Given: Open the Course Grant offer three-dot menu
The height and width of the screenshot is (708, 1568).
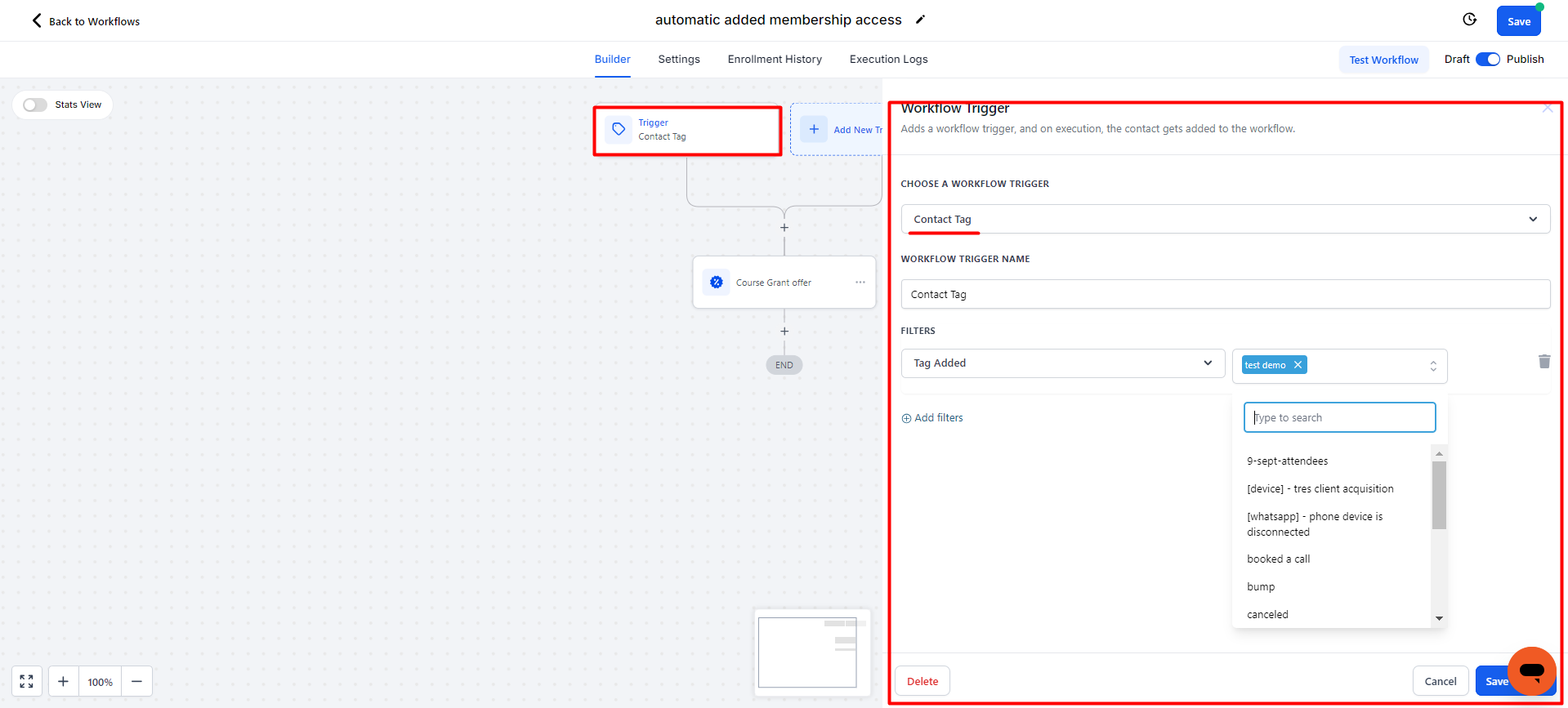Looking at the screenshot, I should 860,283.
